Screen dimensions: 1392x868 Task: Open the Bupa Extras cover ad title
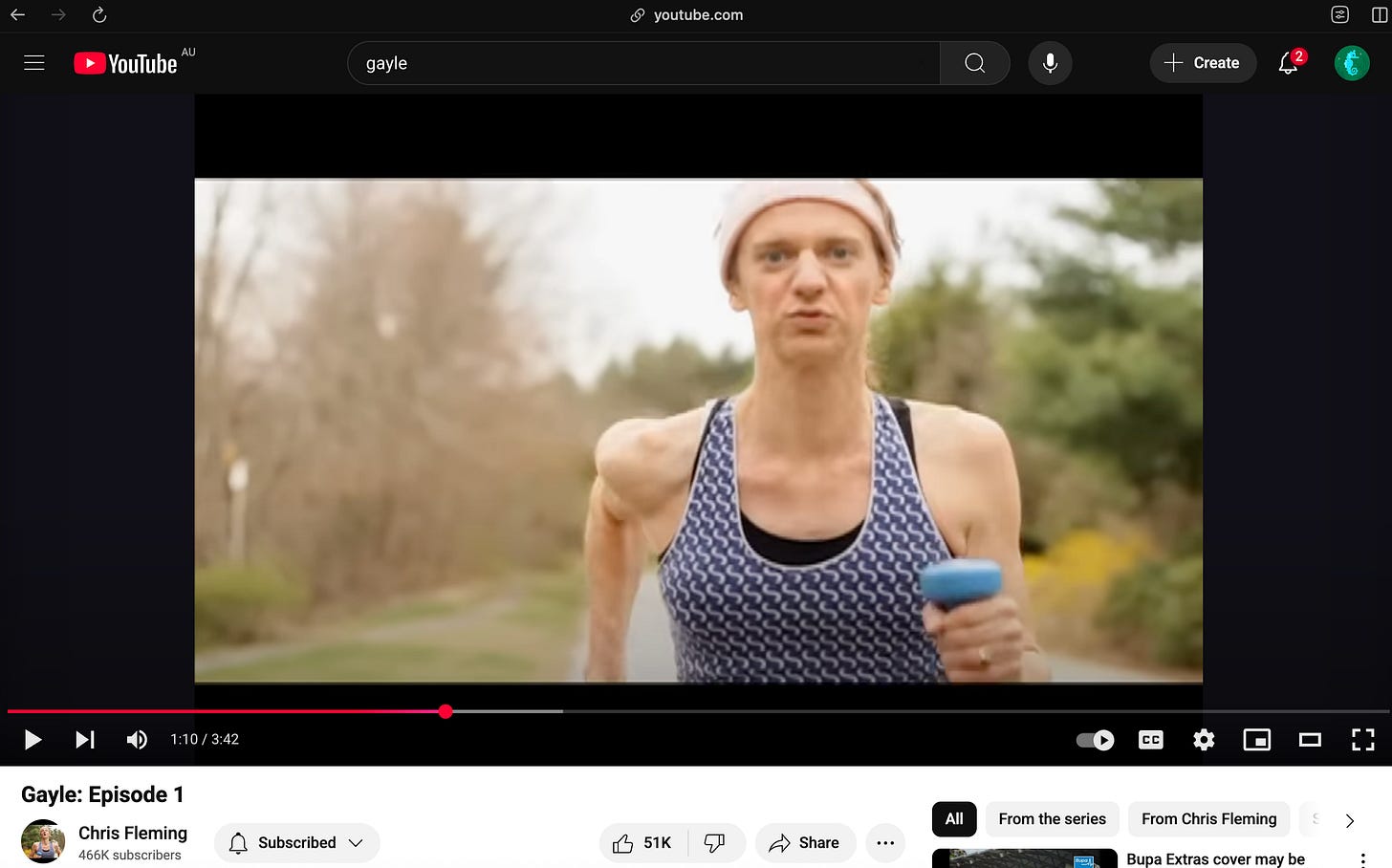click(x=1215, y=858)
